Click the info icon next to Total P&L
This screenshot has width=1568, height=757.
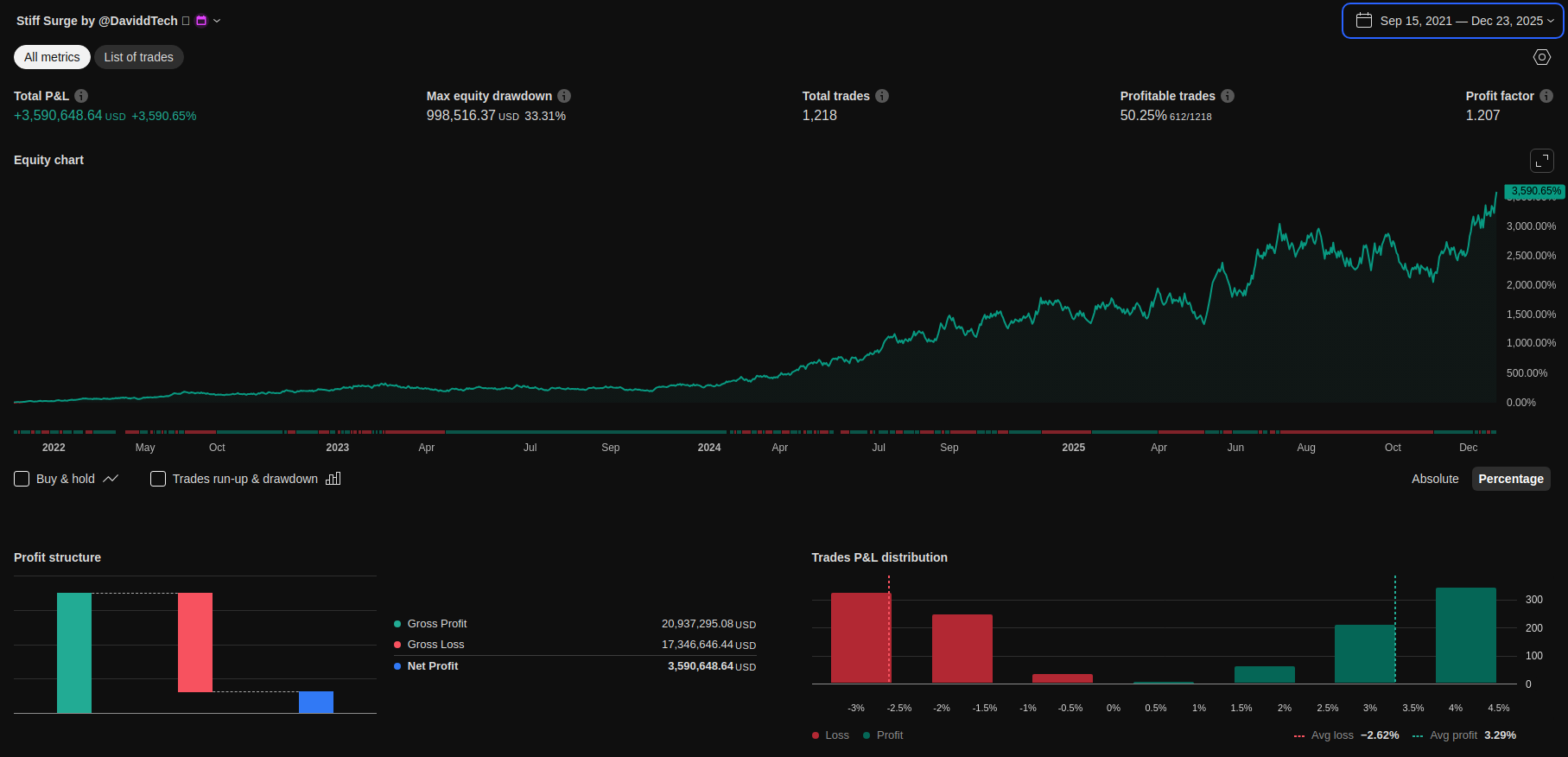pyautogui.click(x=81, y=96)
